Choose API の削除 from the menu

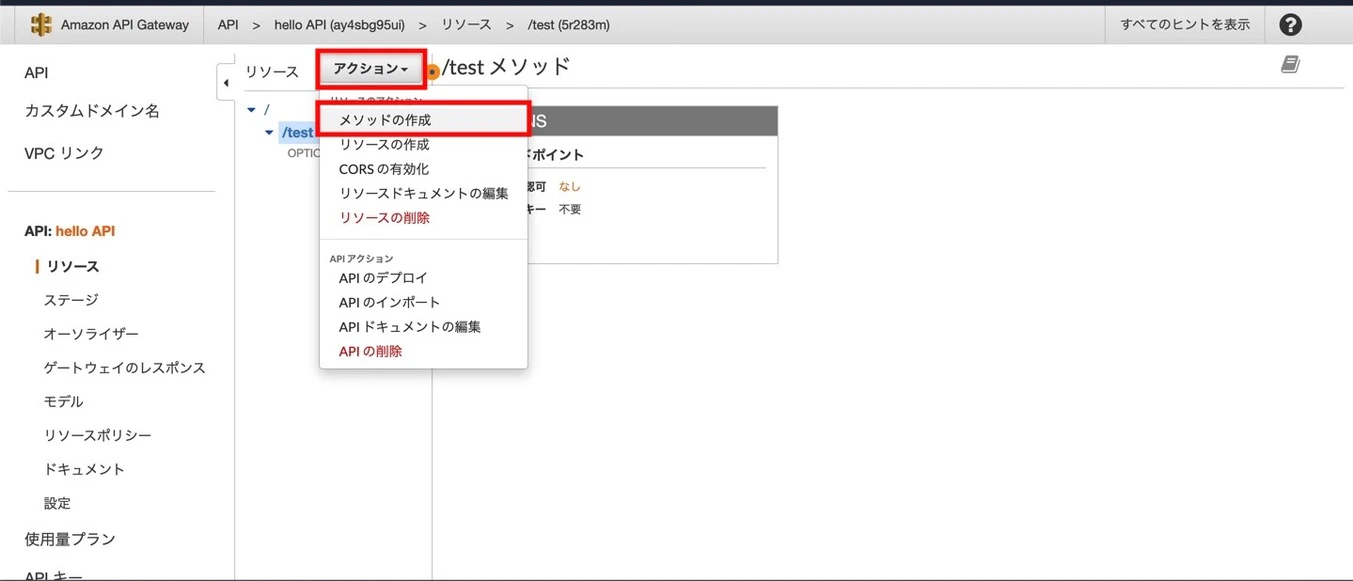point(370,351)
